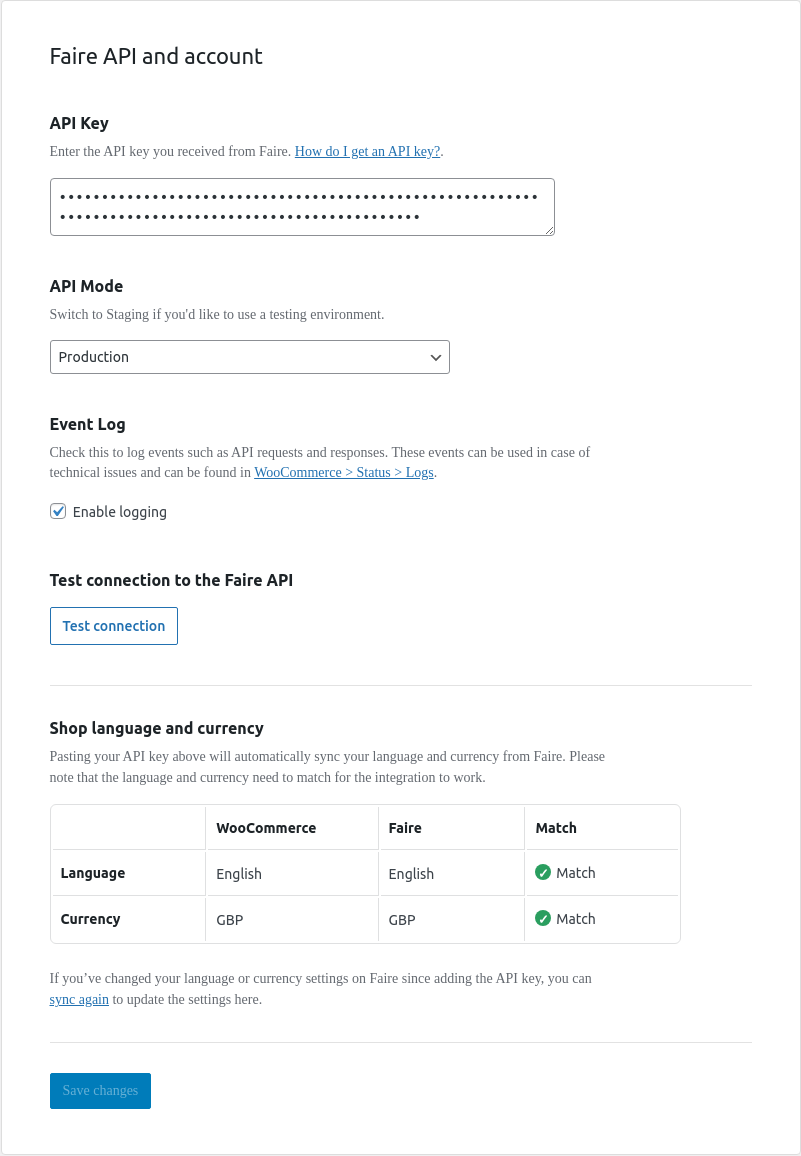Open WooCommerce > Status > Logs link
The height and width of the screenshot is (1156, 801).
[344, 472]
